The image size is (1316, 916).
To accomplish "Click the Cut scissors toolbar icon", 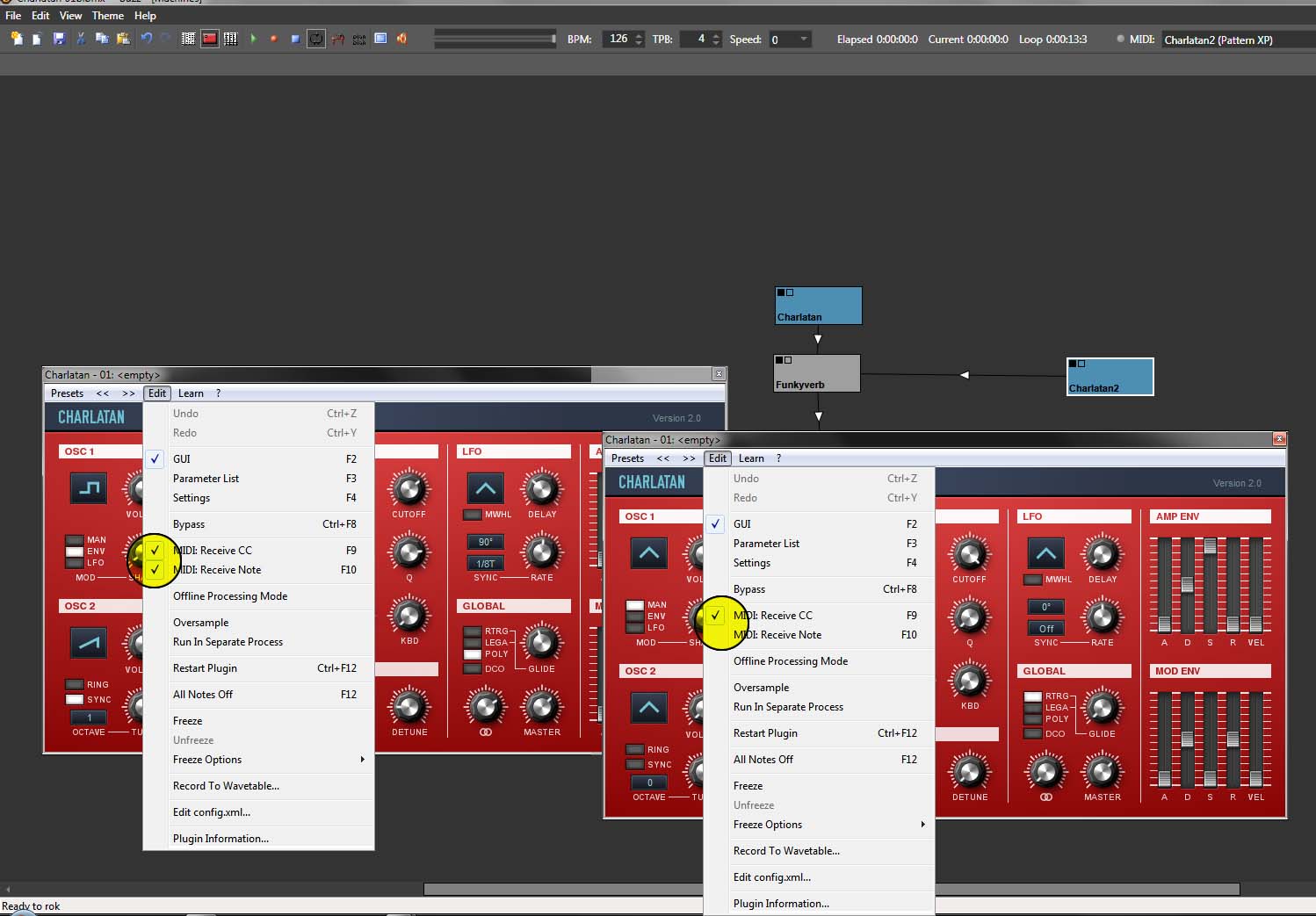I will 81,39.
